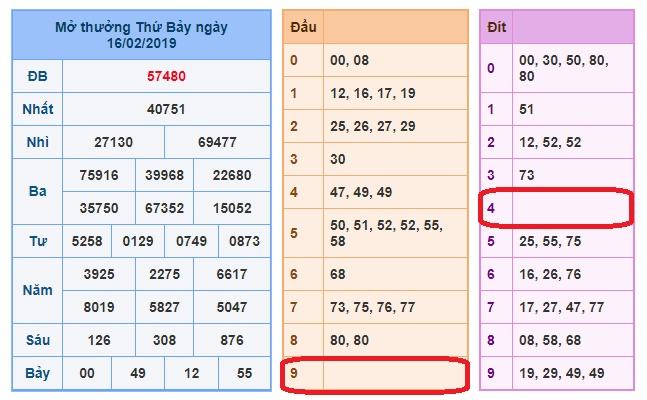This screenshot has height=400, width=647.
Task: Select the Sáu prize number 308
Action: tap(165, 340)
